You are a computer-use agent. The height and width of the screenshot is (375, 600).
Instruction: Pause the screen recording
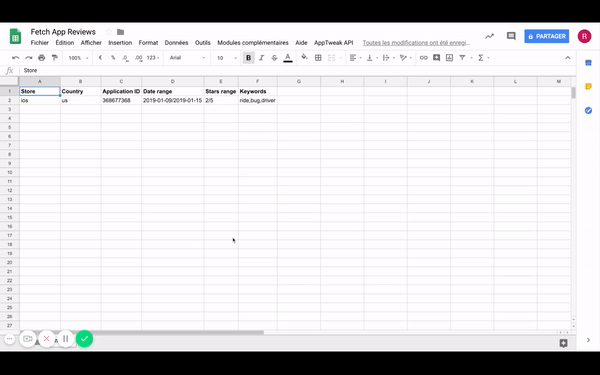click(x=65, y=339)
